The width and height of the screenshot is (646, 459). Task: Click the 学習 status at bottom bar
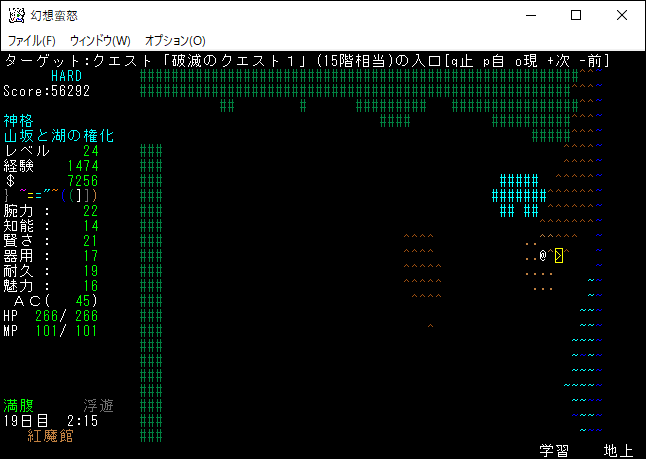click(x=554, y=450)
